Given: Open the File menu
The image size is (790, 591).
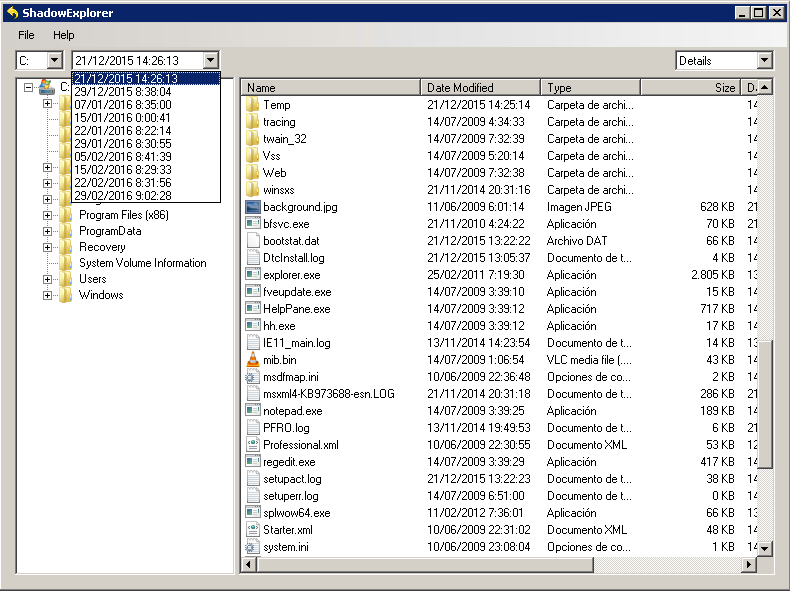Looking at the screenshot, I should [x=26, y=35].
